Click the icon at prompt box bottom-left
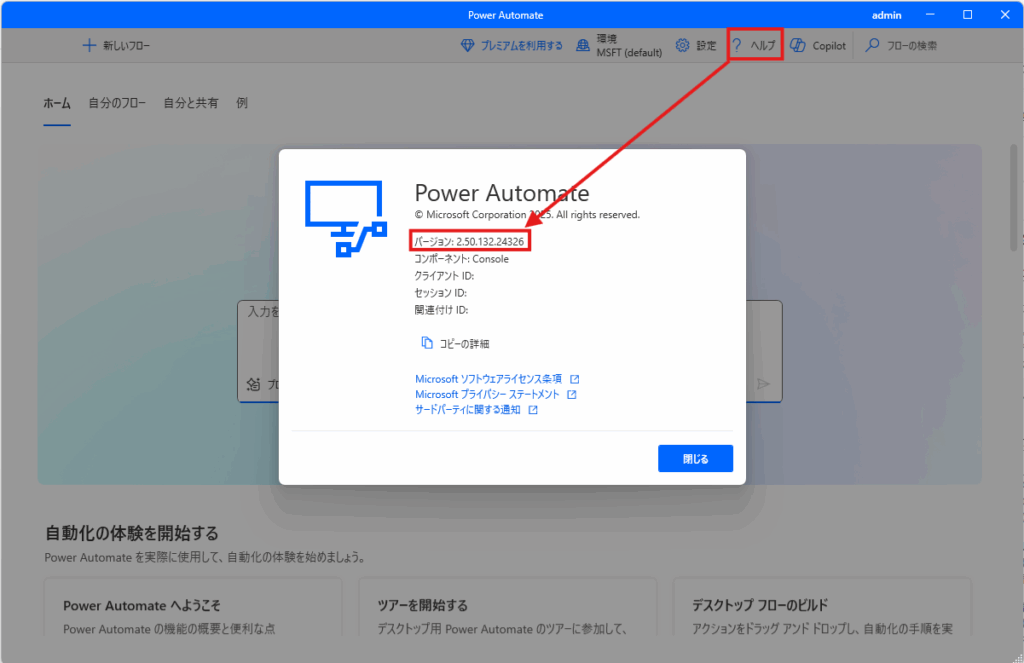 tap(253, 384)
